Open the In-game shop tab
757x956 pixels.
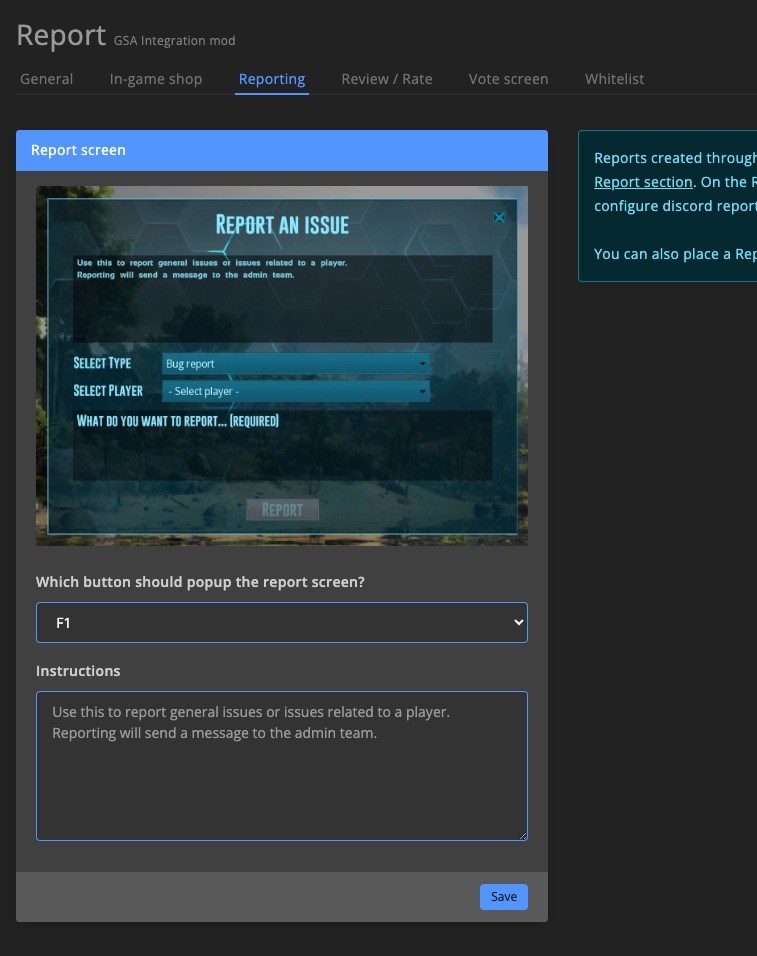[x=155, y=79]
